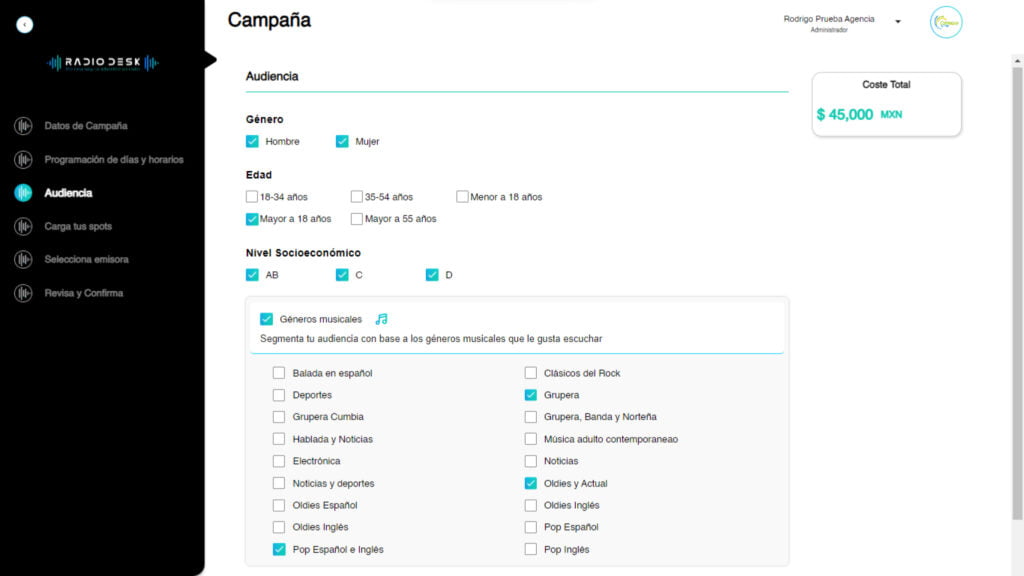Open the user profile avatar logo
The image size is (1024, 576).
coord(946,22)
